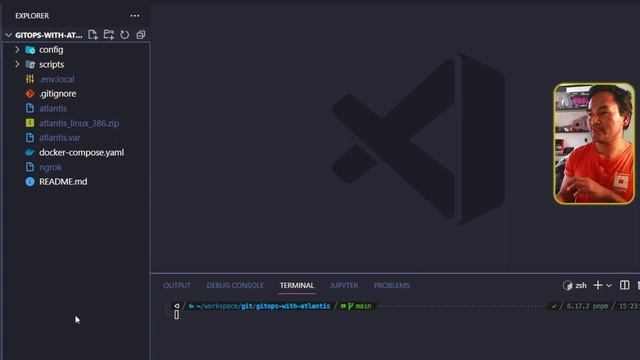Screen dimensions: 640x360
Task: Click the docker whale icon
Action: tap(30, 153)
